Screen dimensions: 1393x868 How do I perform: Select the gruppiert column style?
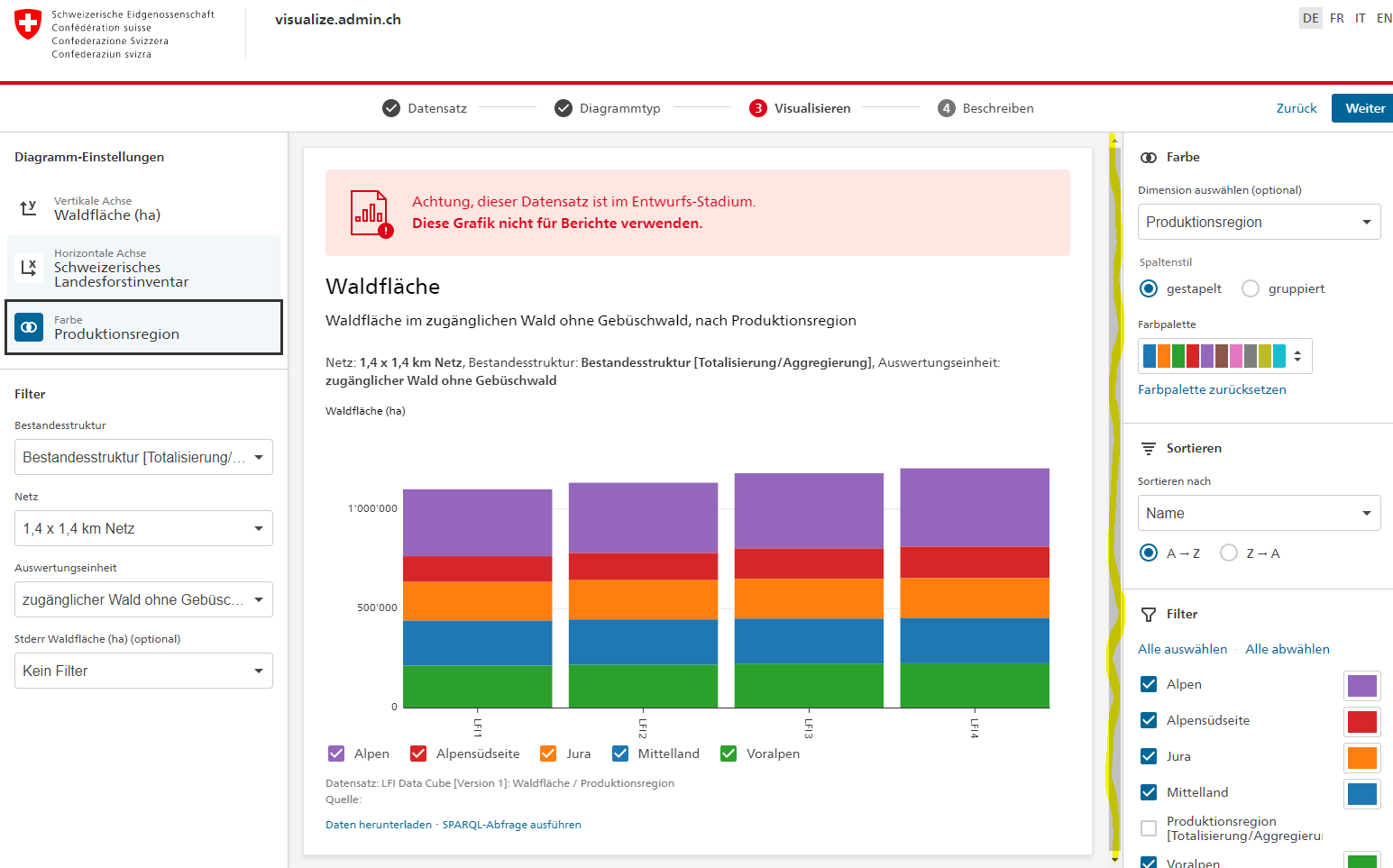[x=1251, y=288]
